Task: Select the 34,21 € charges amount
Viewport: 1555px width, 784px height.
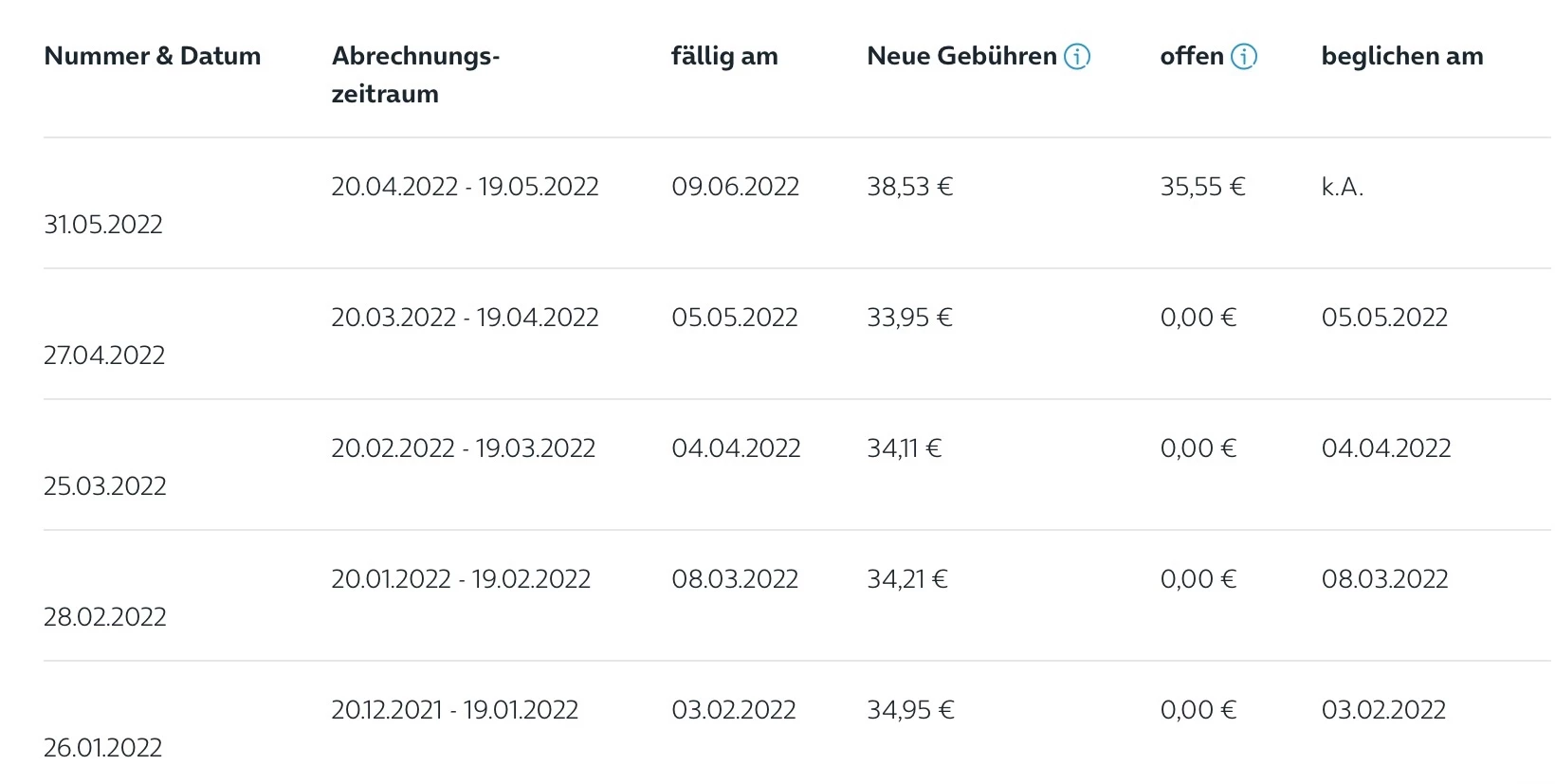Action: point(906,579)
